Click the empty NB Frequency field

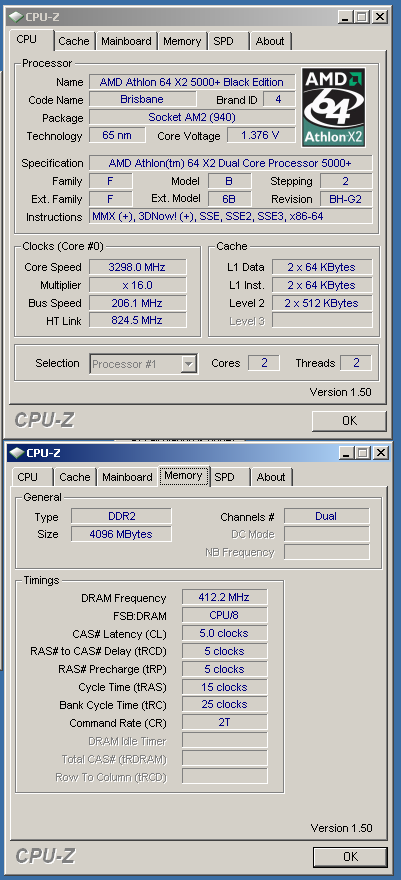pos(326,552)
